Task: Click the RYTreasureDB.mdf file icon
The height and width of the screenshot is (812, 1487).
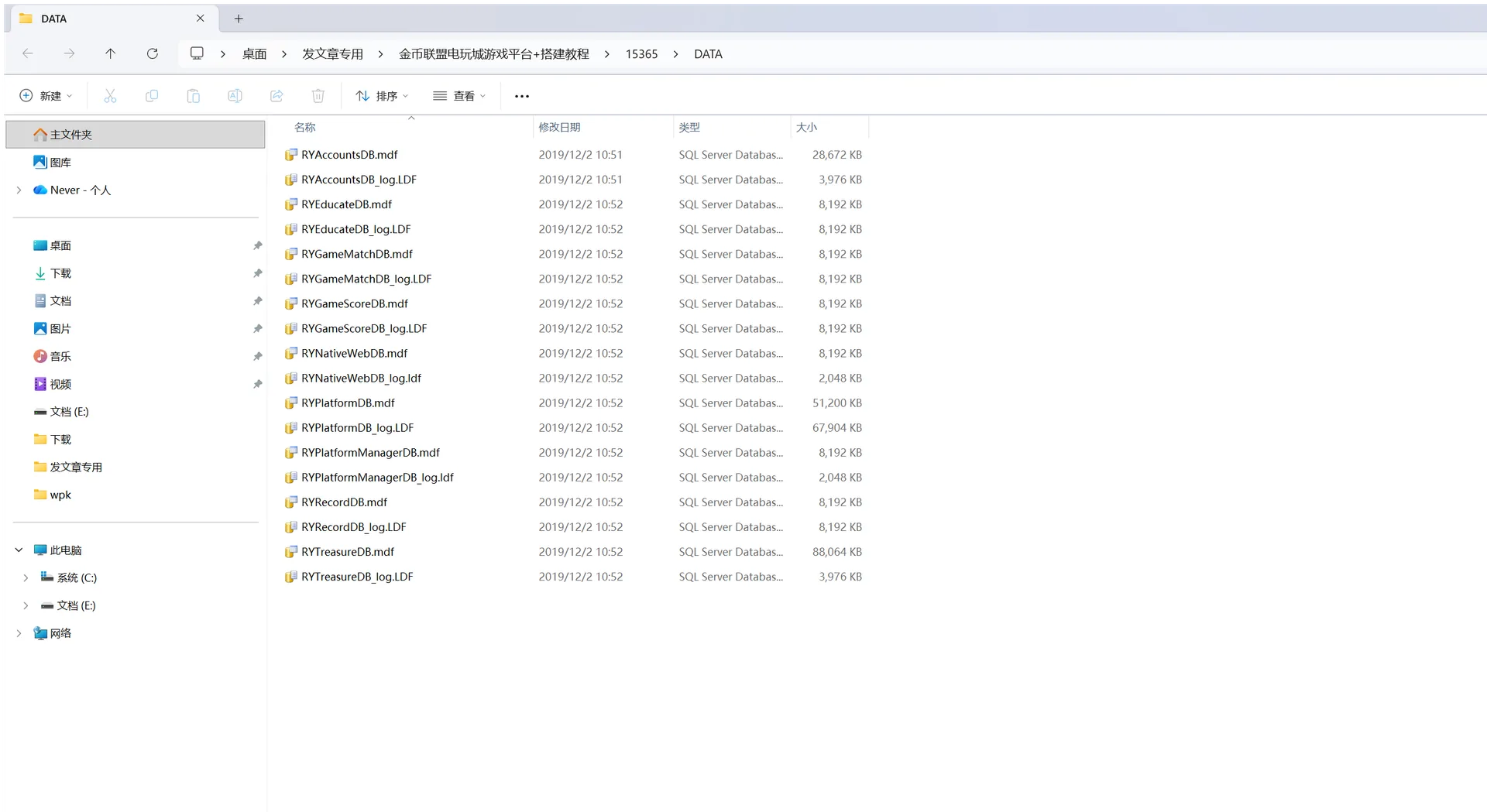Action: pyautogui.click(x=291, y=552)
